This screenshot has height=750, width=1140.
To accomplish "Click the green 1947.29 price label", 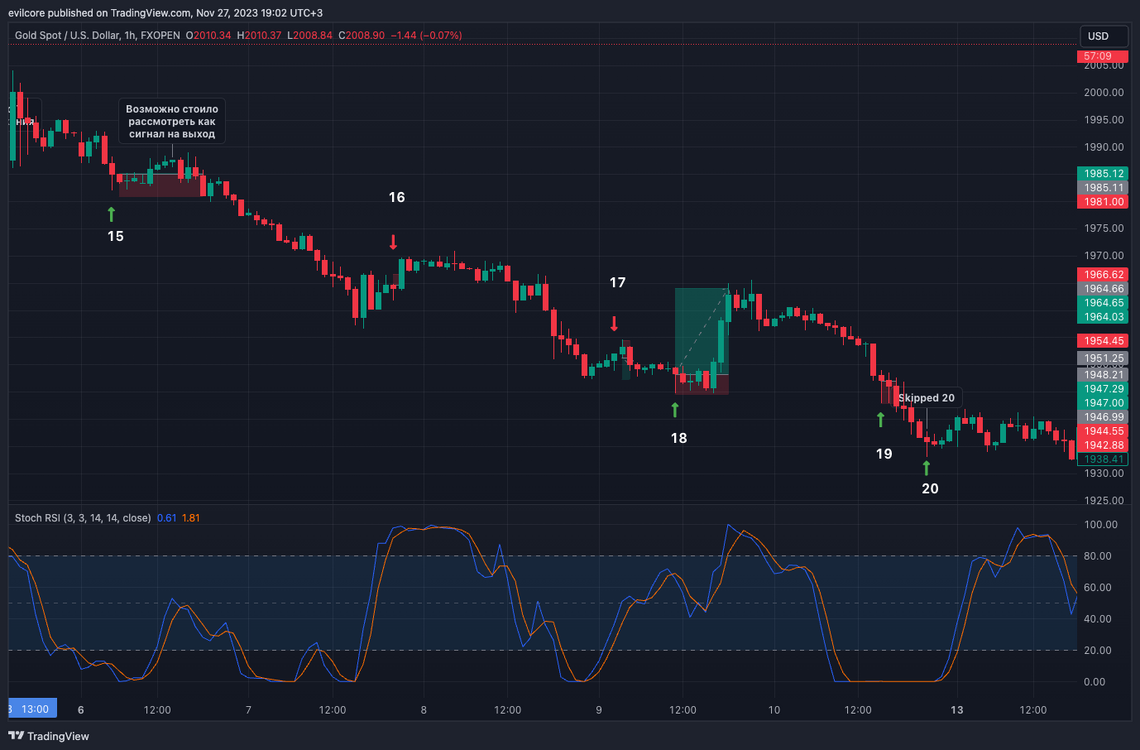I will pyautogui.click(x=1102, y=389).
